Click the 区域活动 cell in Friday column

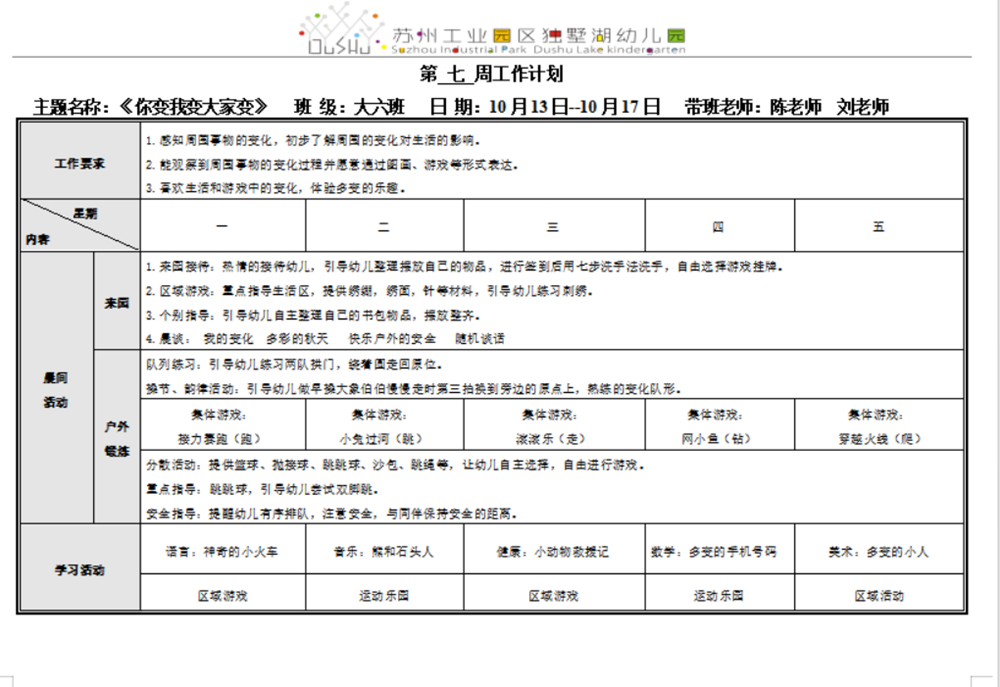point(878,595)
